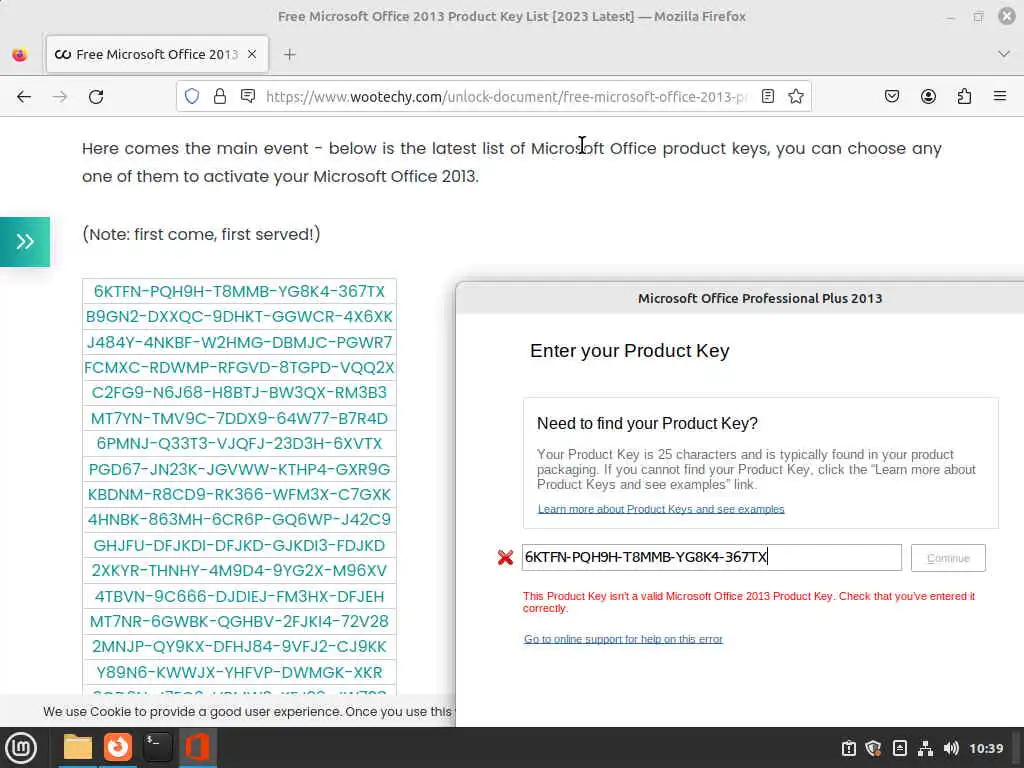This screenshot has height=768, width=1024.
Task: Expand the teal sidebar double-arrow panel
Action: click(25, 242)
